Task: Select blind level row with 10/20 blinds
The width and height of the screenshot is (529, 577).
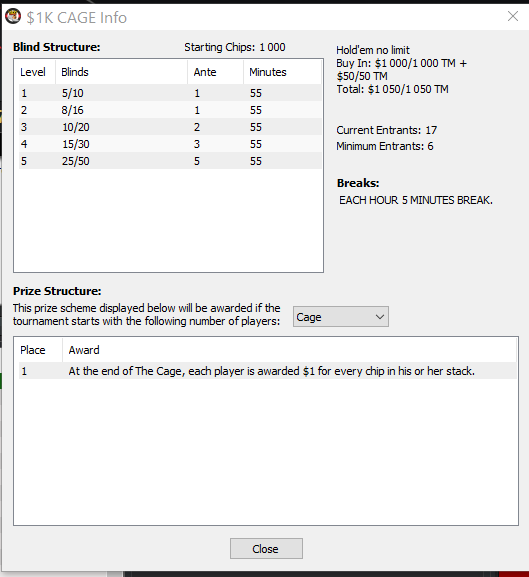Action: click(x=170, y=127)
